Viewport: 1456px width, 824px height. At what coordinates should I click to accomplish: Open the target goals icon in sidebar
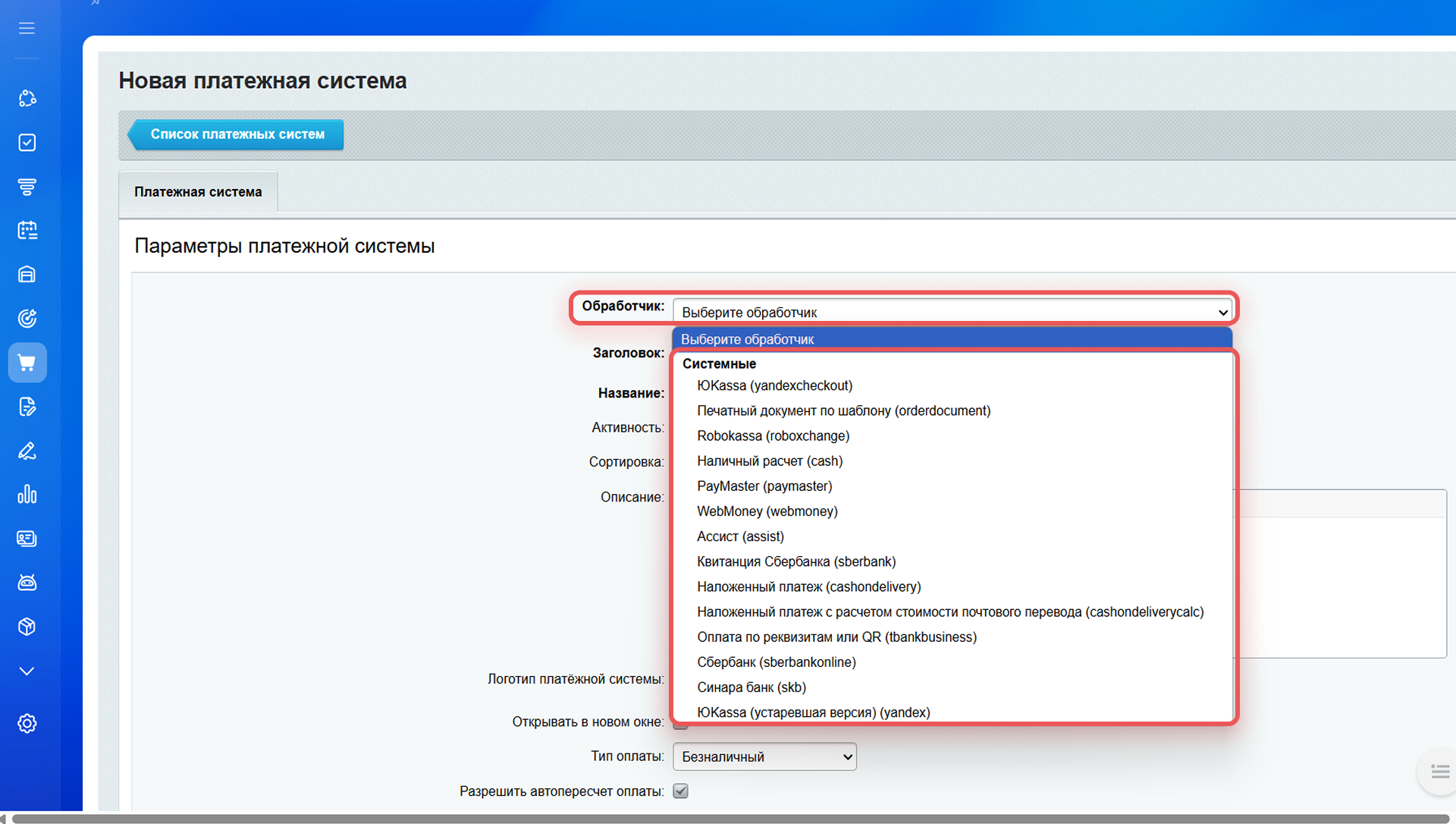pos(27,319)
